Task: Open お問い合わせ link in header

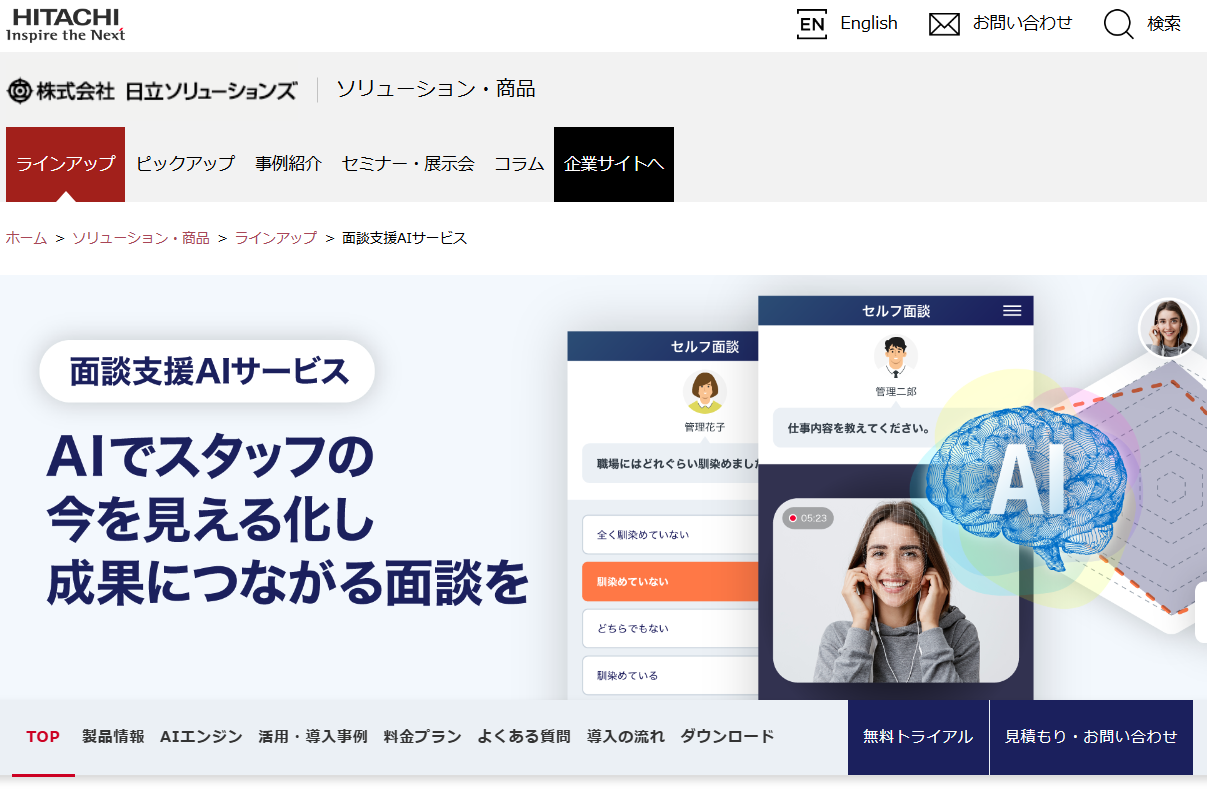Action: (1022, 24)
